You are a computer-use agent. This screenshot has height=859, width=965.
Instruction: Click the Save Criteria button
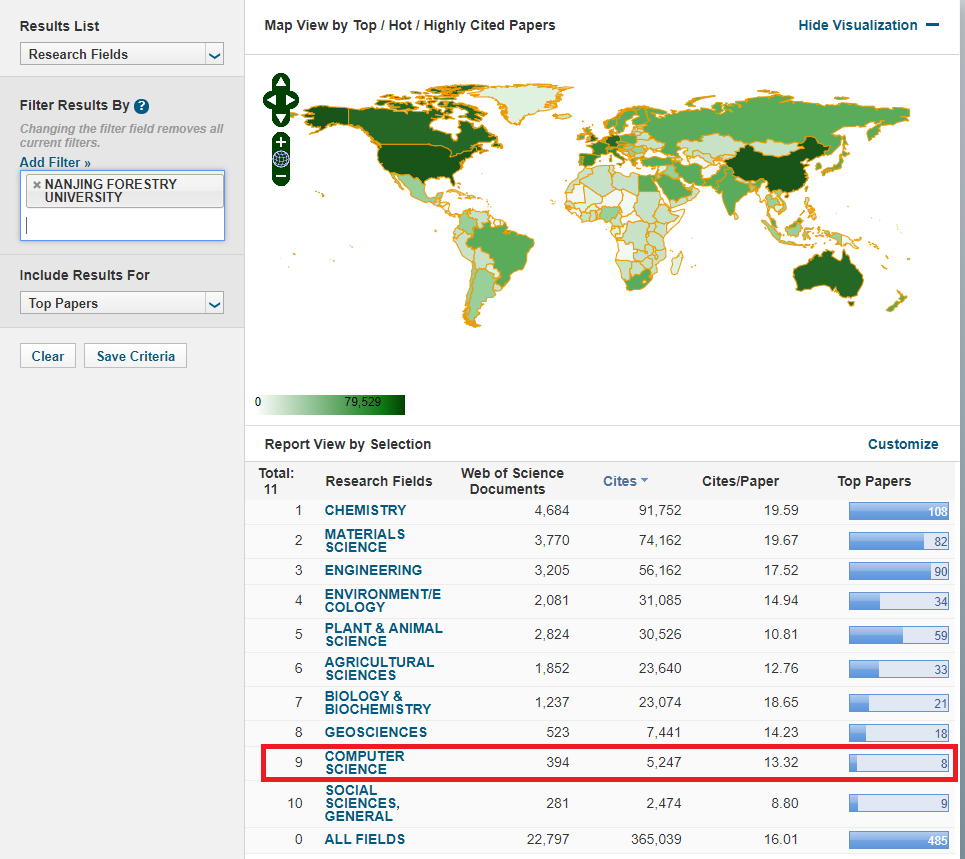(x=135, y=356)
